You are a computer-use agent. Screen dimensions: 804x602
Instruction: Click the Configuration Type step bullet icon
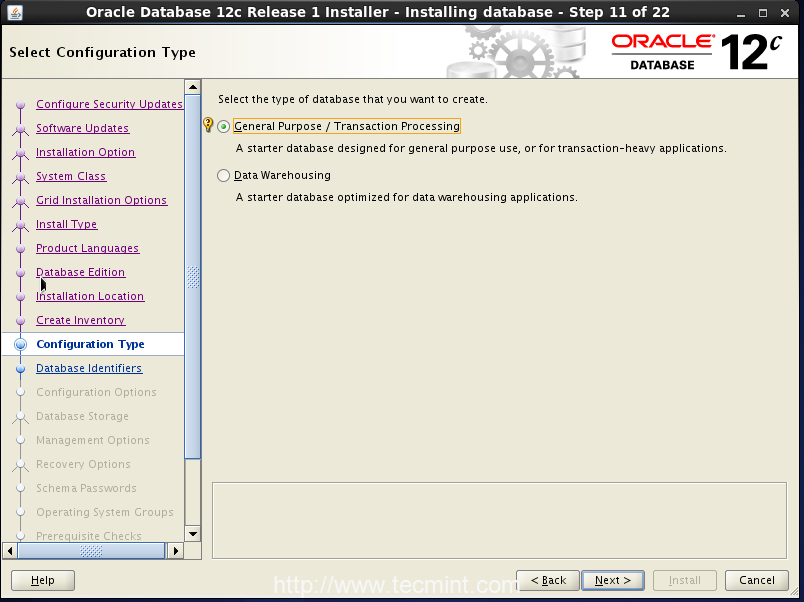pos(21,345)
